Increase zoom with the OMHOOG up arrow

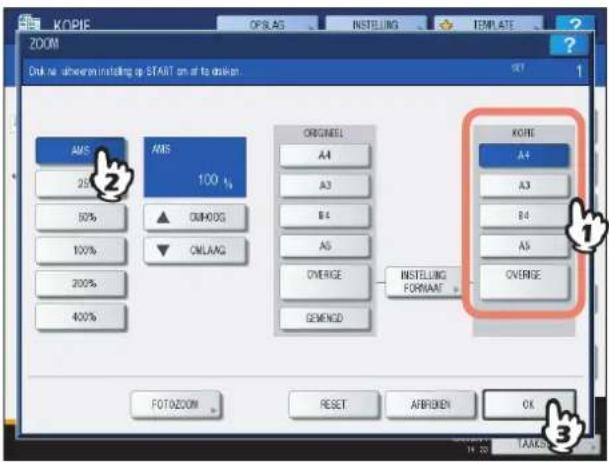pyautogui.click(x=195, y=217)
